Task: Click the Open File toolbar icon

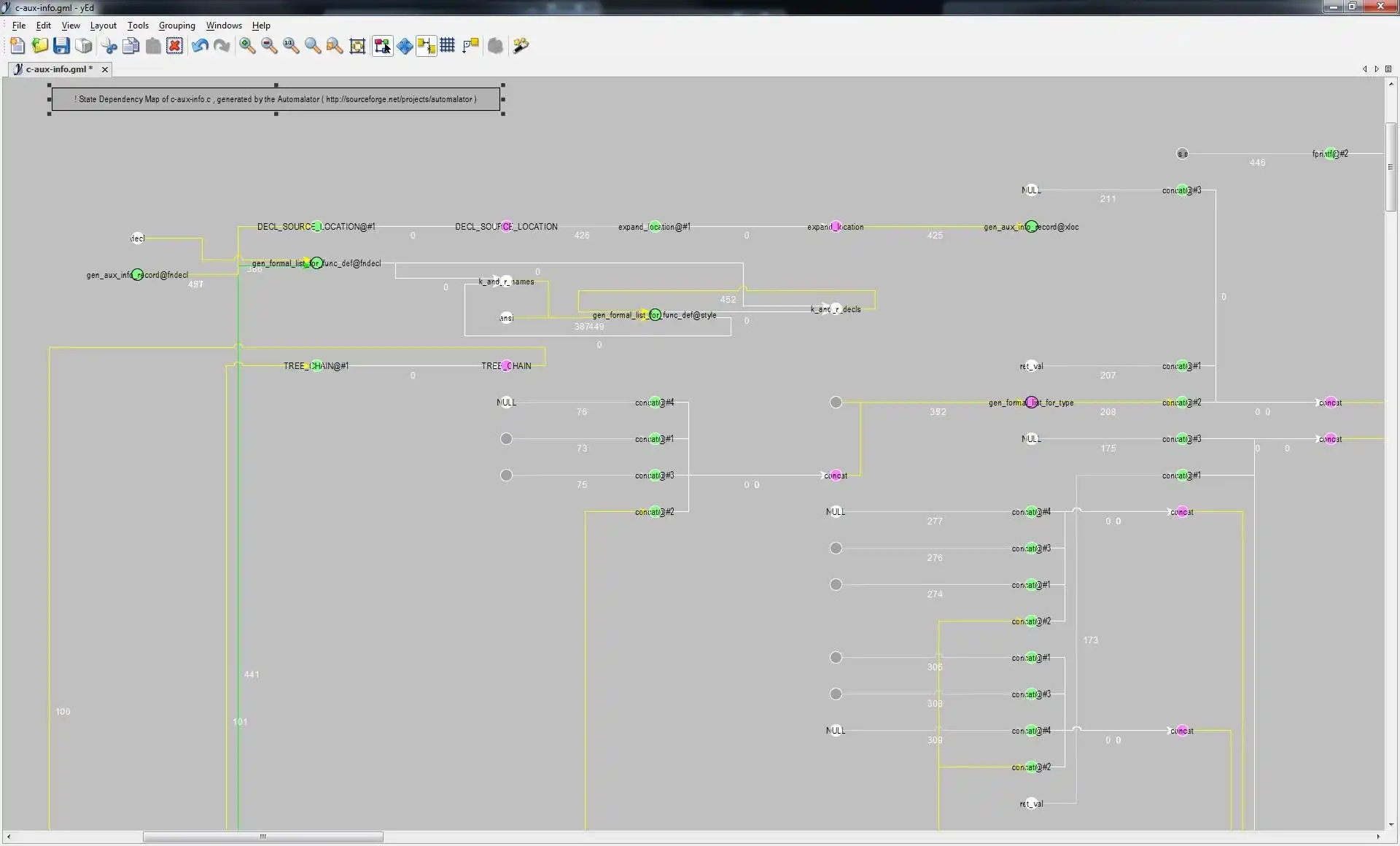Action: click(38, 45)
